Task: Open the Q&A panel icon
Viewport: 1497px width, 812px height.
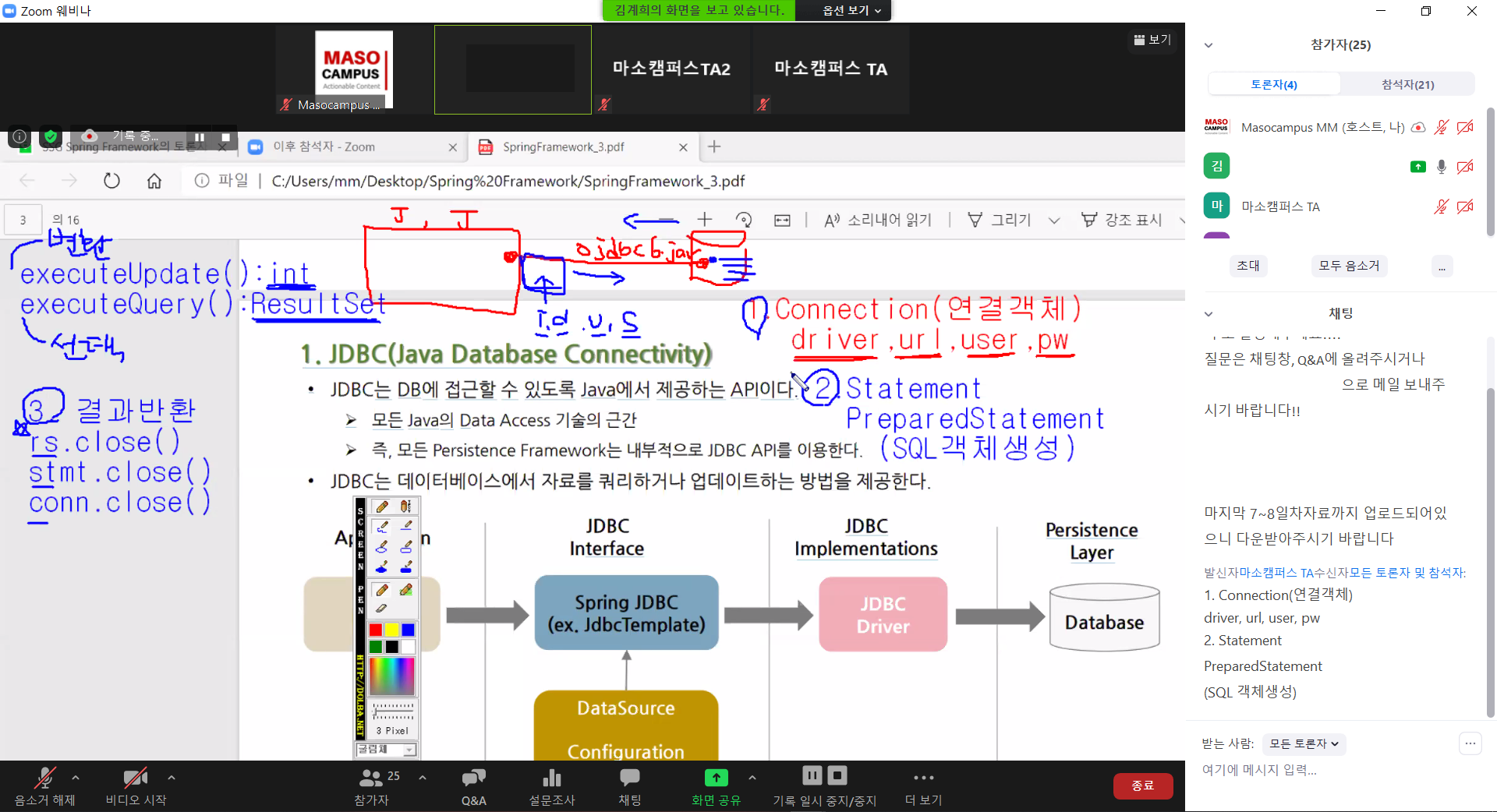Action: tap(473, 778)
